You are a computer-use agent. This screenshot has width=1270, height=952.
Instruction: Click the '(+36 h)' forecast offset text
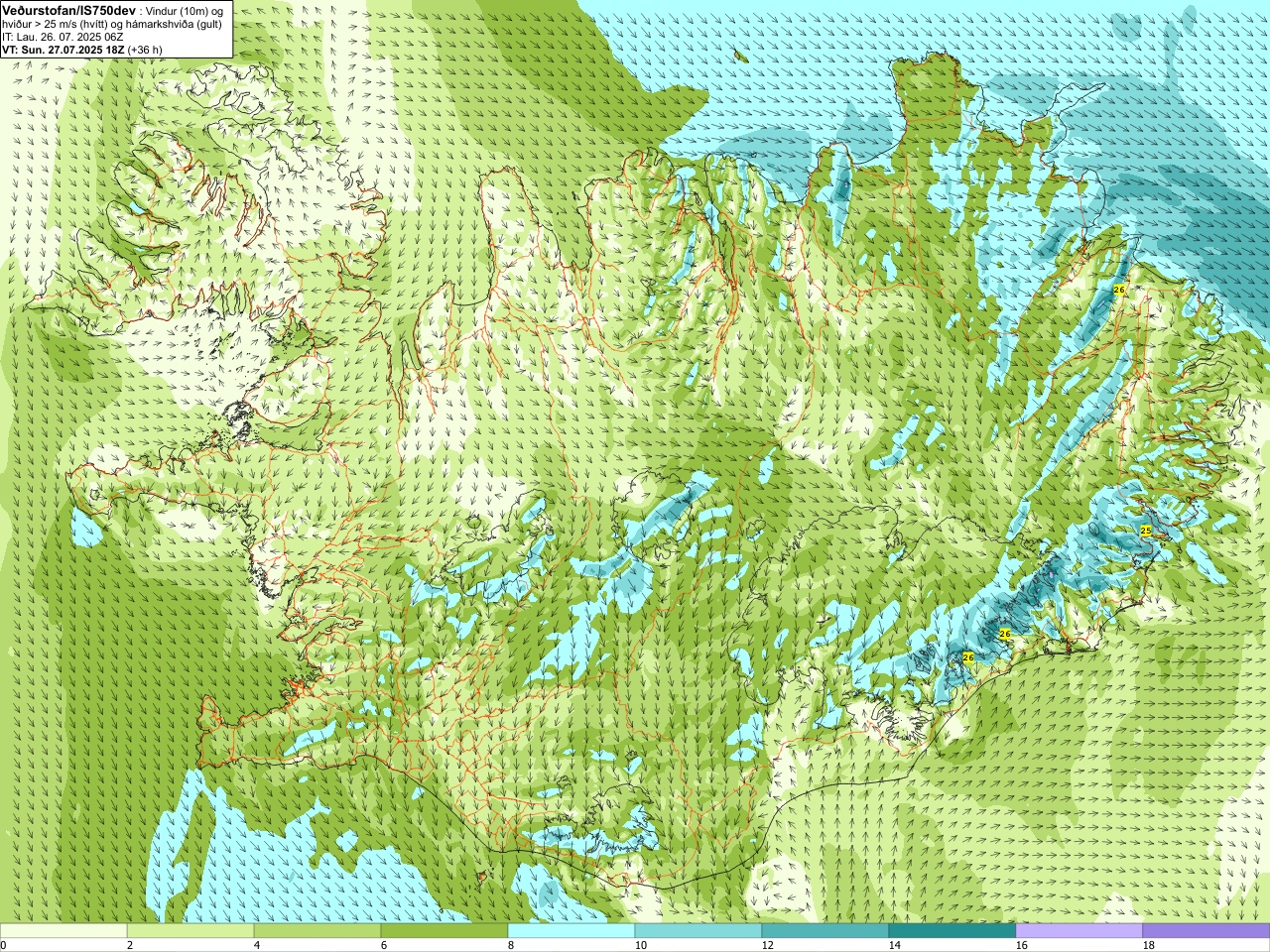(x=145, y=50)
